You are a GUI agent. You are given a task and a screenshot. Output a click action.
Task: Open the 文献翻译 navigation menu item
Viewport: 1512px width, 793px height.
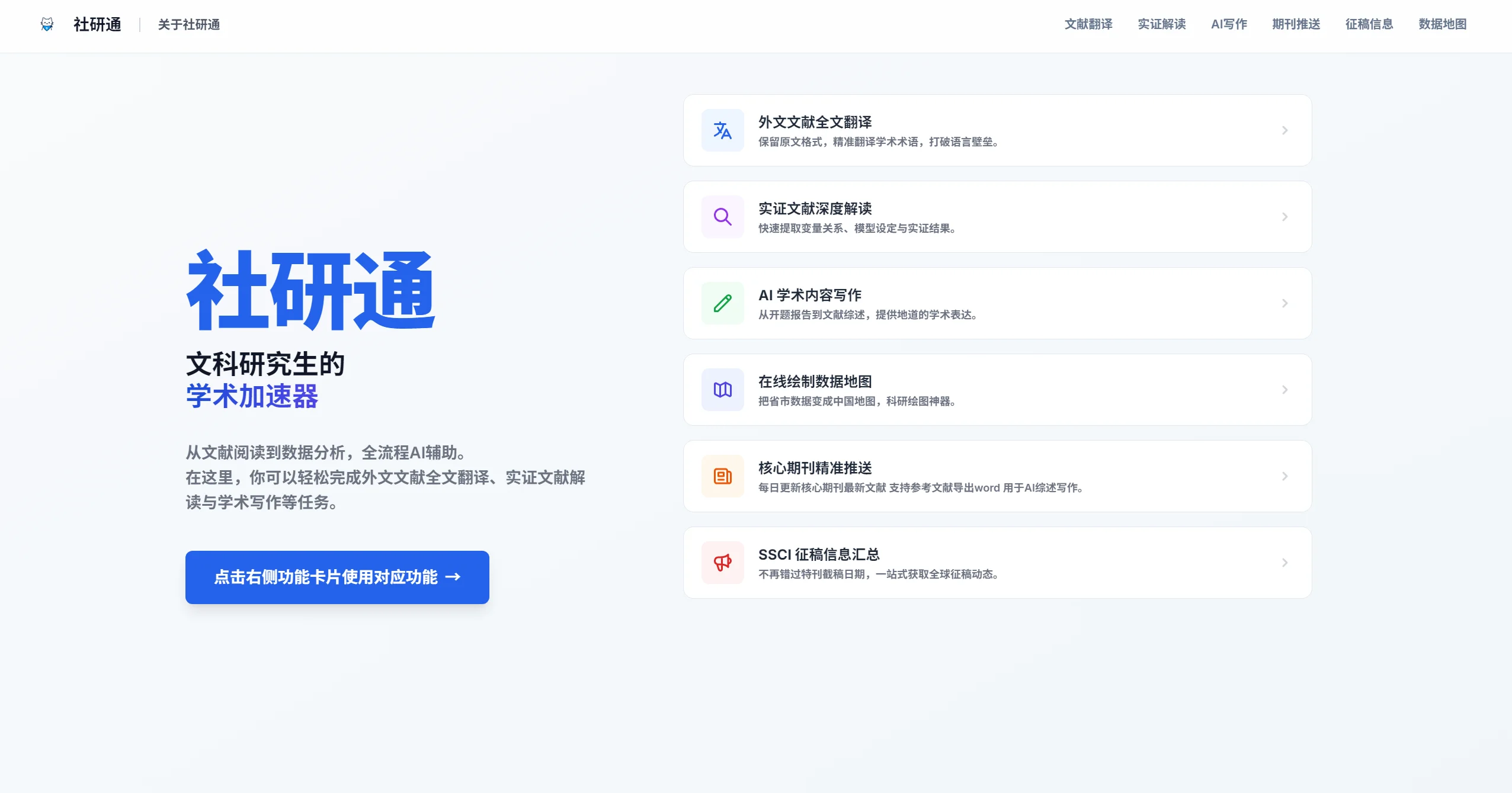click(x=1088, y=24)
